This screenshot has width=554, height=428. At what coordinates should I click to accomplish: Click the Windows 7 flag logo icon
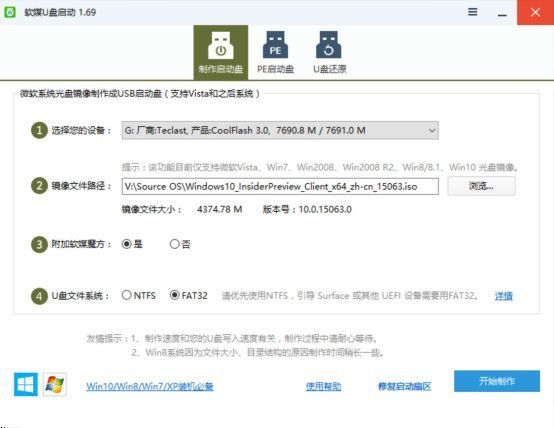(x=55, y=384)
